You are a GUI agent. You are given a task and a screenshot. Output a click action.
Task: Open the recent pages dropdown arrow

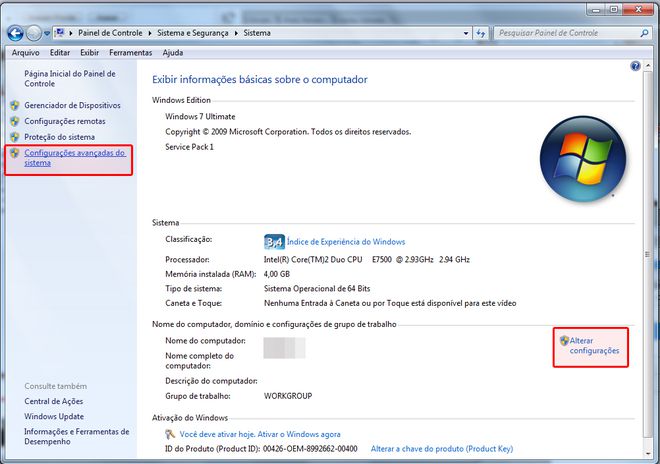[x=47, y=33]
